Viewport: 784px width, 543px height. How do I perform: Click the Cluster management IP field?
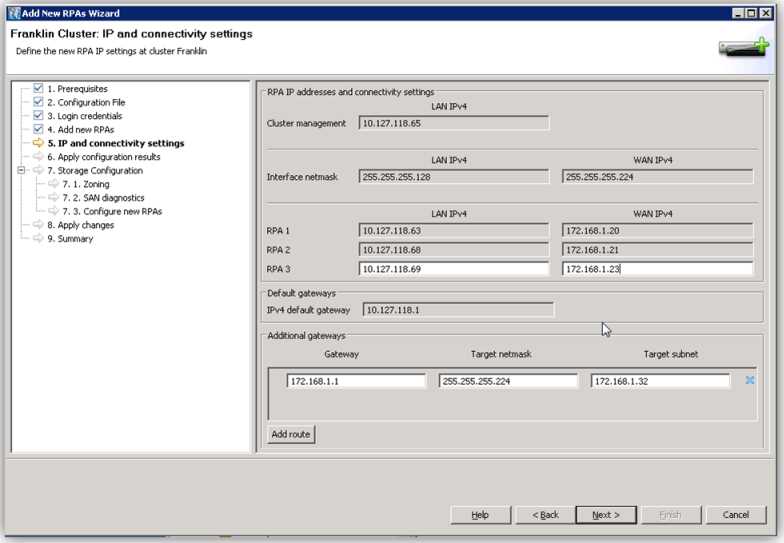coord(454,123)
